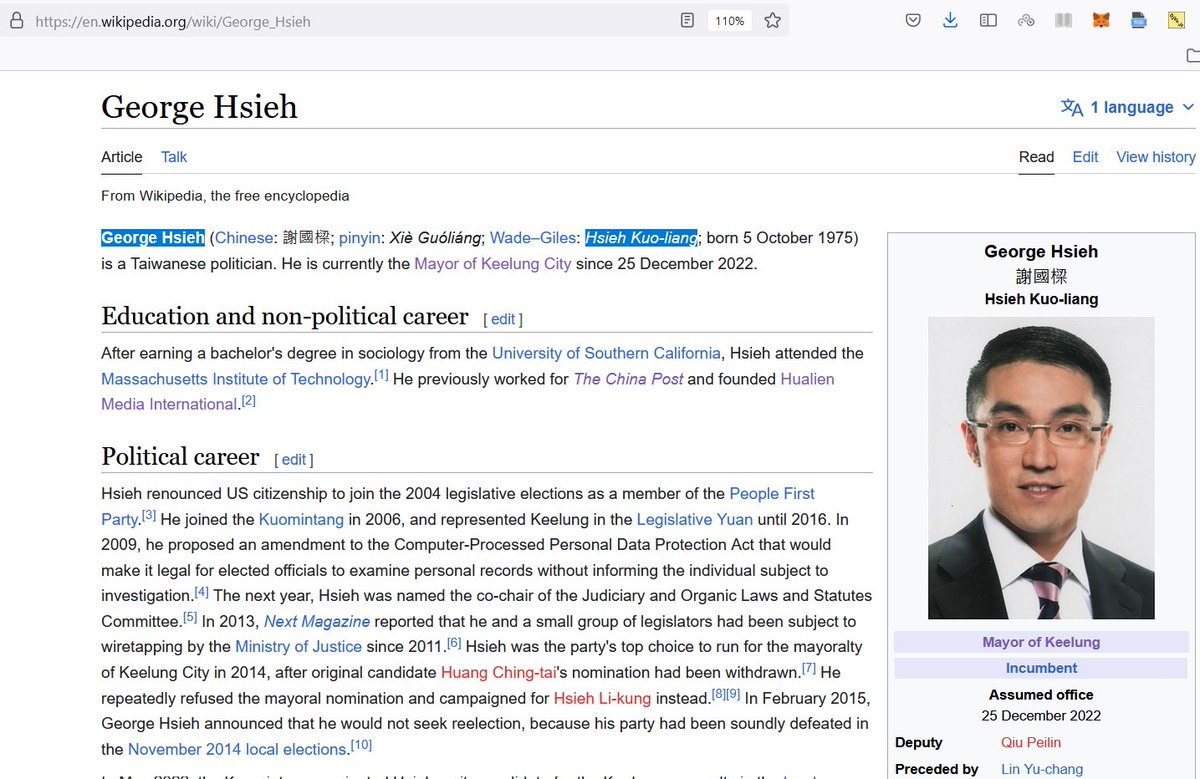Screen dimensions: 1200x779
Task: Show the sidebar panel icon
Action: [988, 20]
